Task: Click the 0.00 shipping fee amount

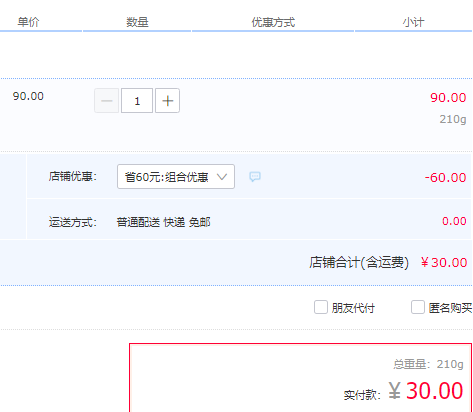Action: tap(454, 221)
